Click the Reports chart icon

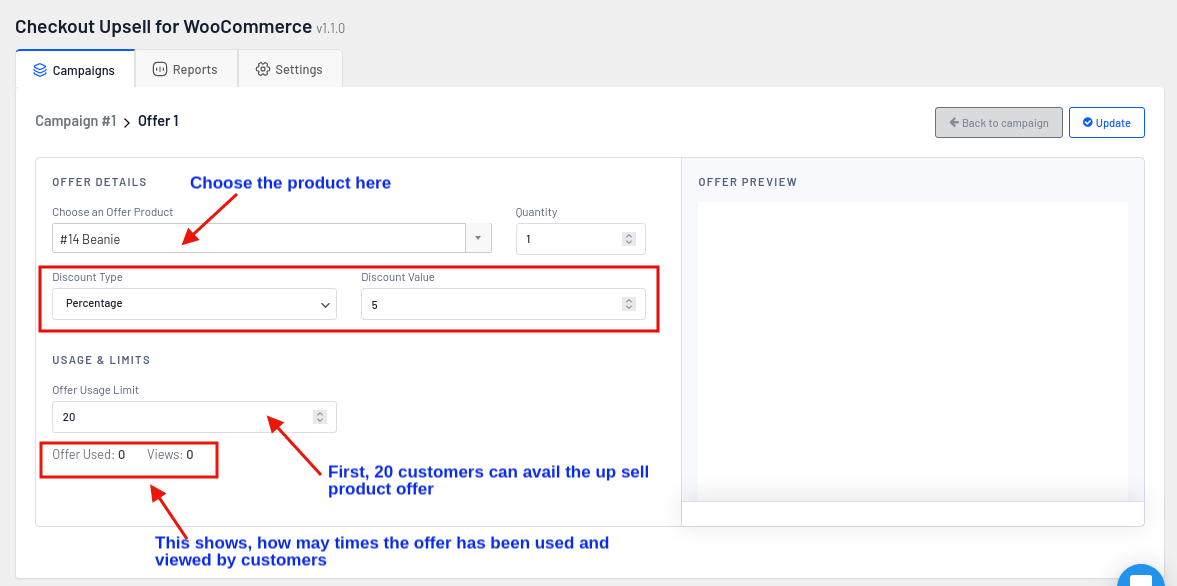pos(159,69)
